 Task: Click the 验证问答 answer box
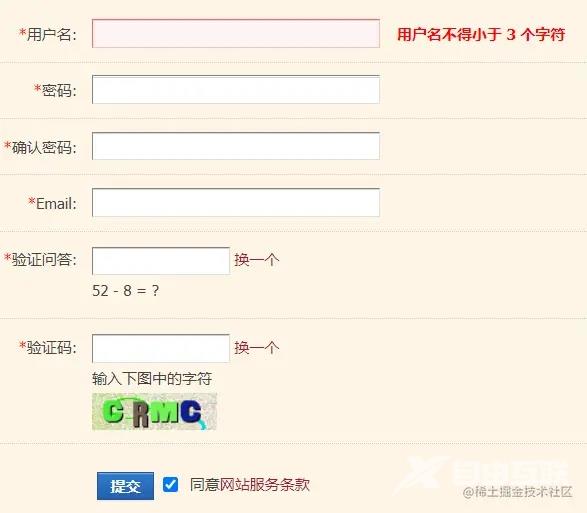161,261
